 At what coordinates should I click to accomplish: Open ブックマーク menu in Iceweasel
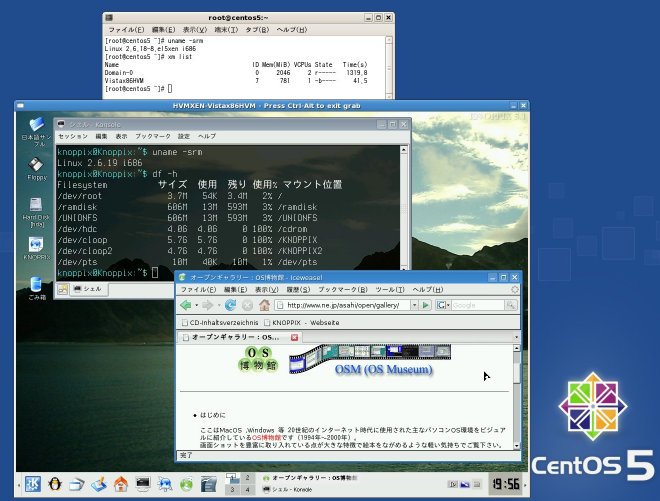[343, 290]
